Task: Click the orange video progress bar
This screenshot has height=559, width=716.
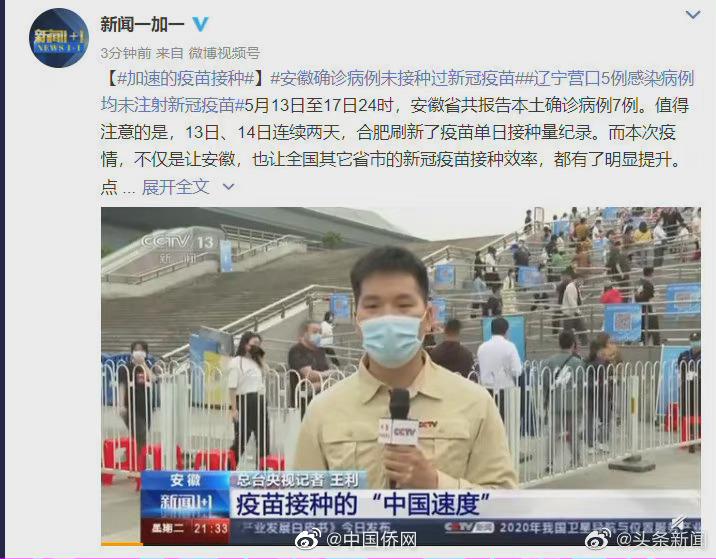Action: [122, 544]
